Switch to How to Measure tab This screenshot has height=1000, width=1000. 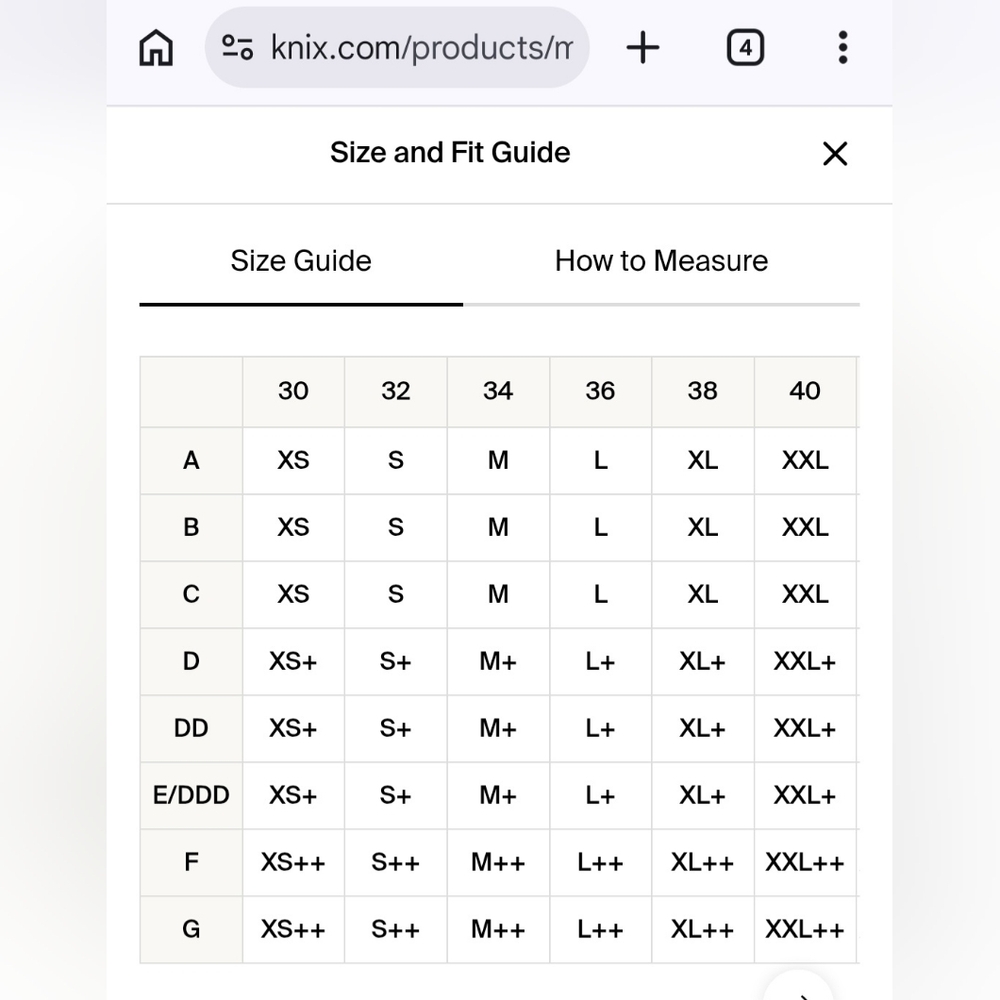pyautogui.click(x=661, y=261)
